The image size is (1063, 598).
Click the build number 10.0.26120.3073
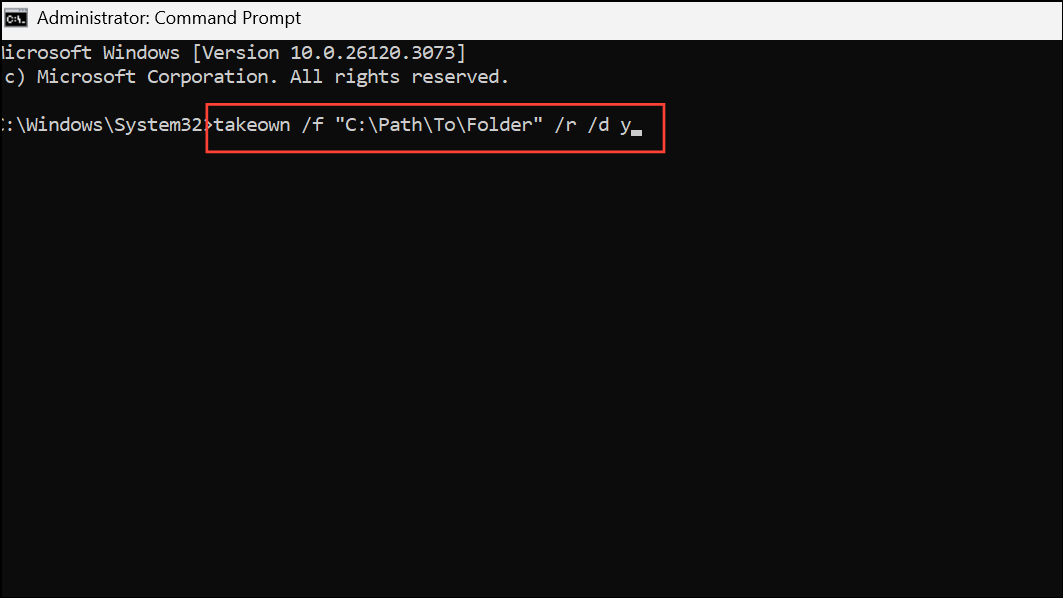[x=372, y=53]
